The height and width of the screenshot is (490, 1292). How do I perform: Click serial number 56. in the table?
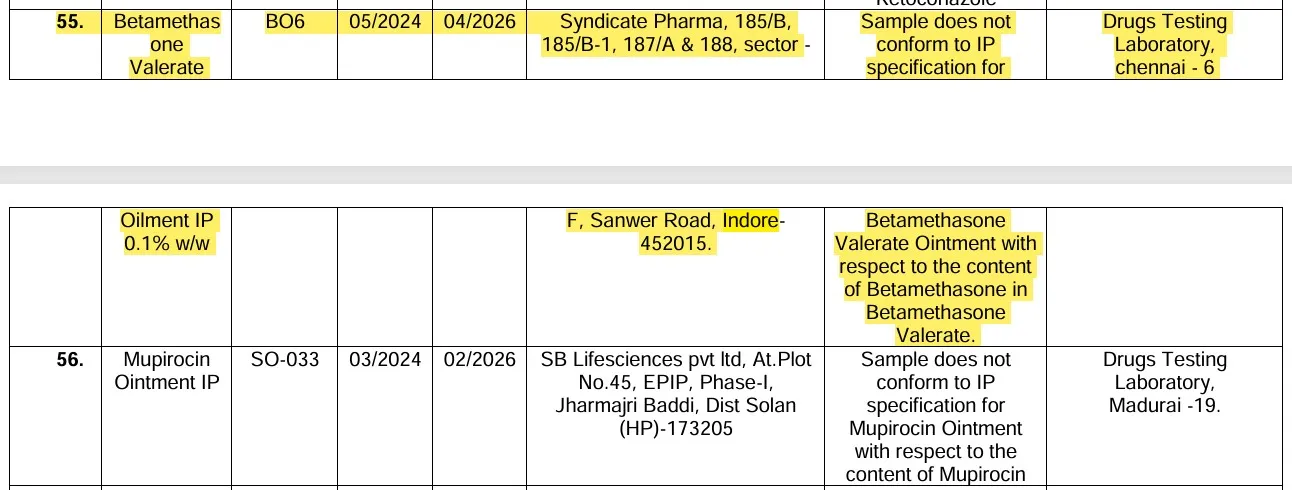pos(70,360)
